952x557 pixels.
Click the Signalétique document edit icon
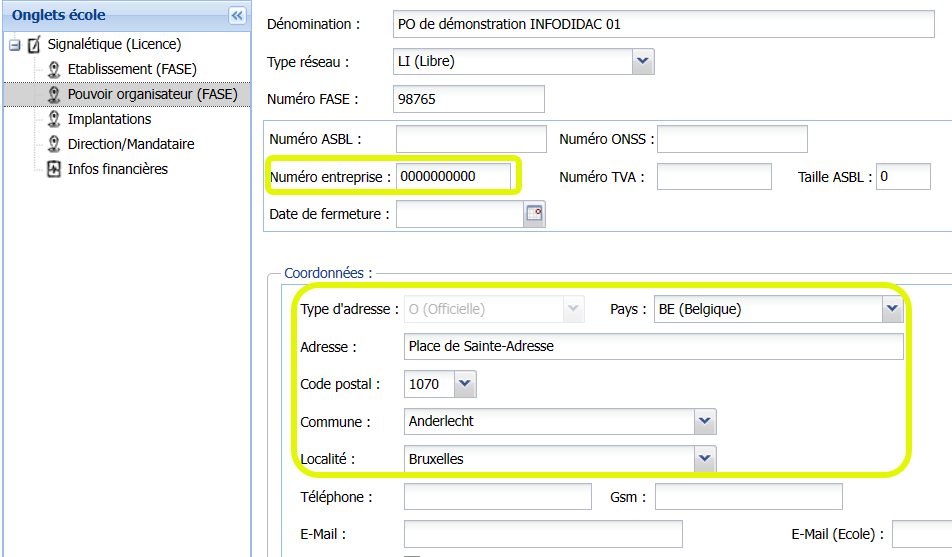(34, 45)
